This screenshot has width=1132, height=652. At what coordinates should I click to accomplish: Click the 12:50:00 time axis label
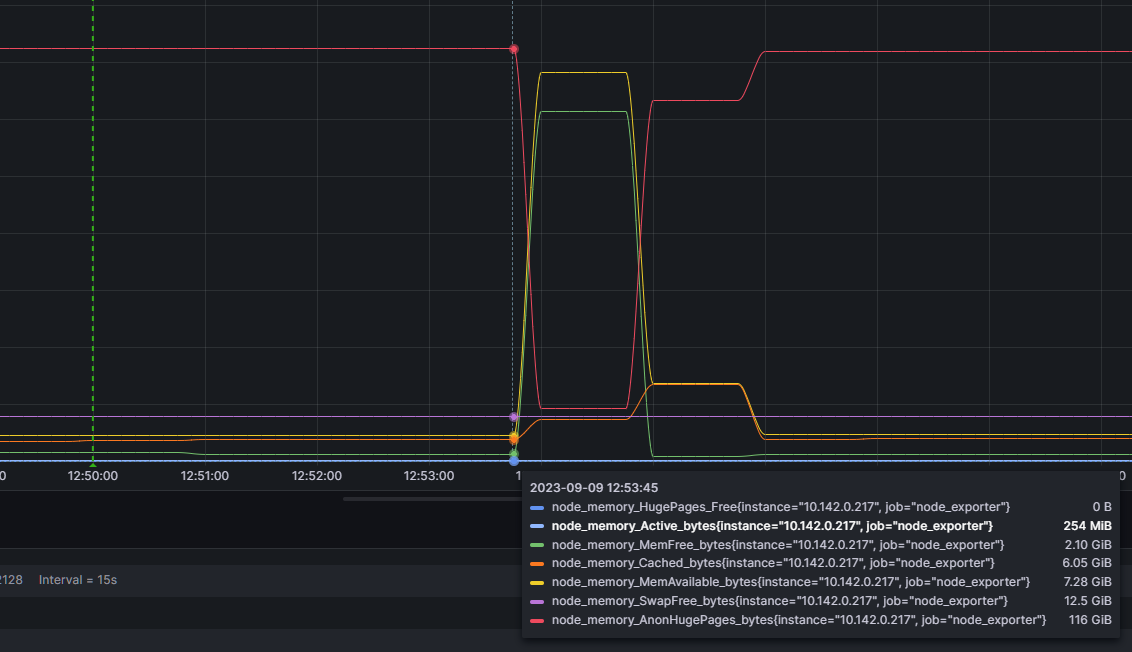92,476
